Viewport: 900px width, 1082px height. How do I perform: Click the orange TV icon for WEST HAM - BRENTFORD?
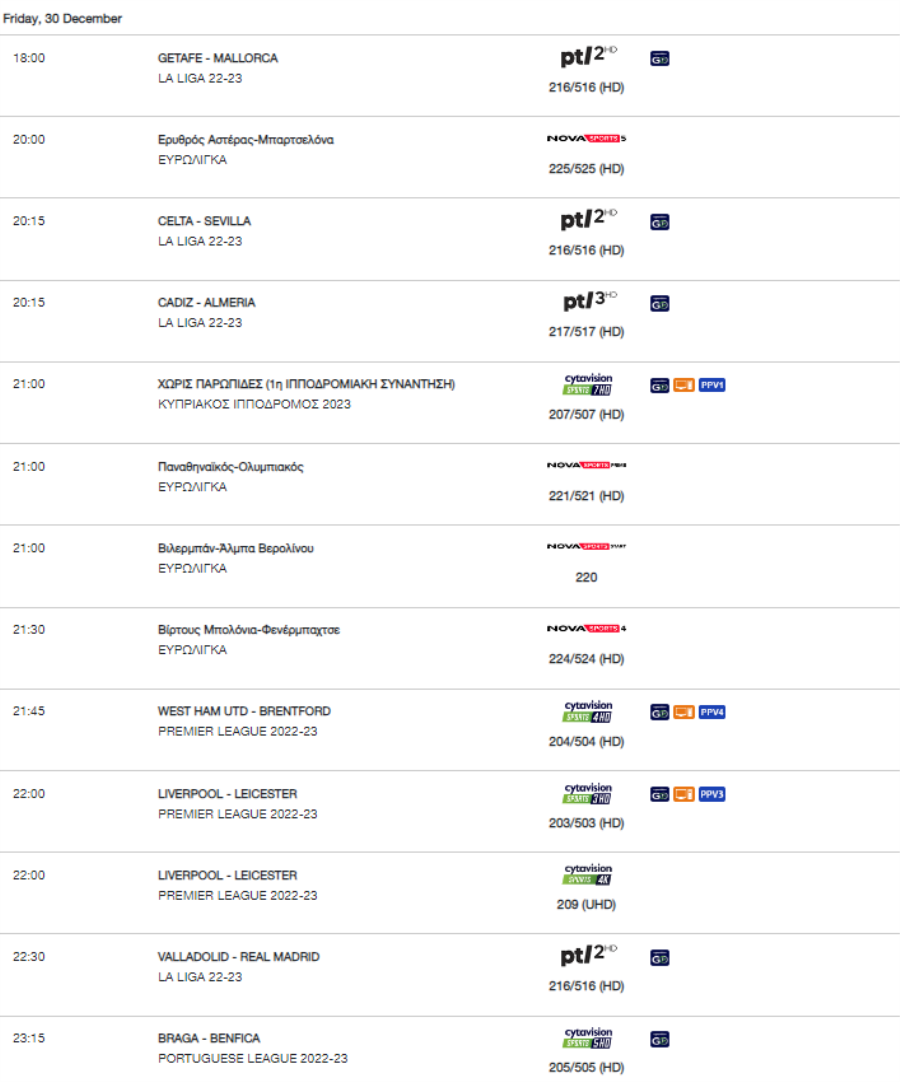683,712
